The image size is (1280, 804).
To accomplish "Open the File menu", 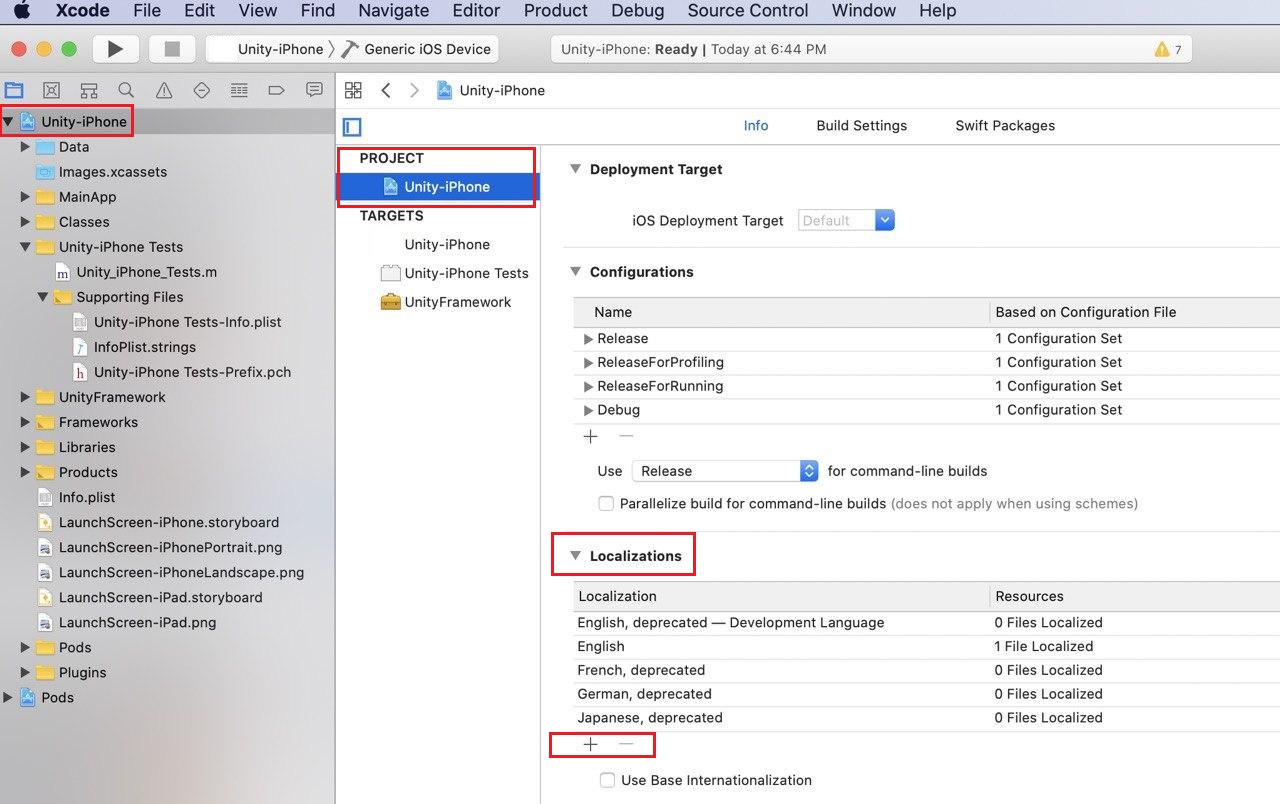I will (147, 11).
